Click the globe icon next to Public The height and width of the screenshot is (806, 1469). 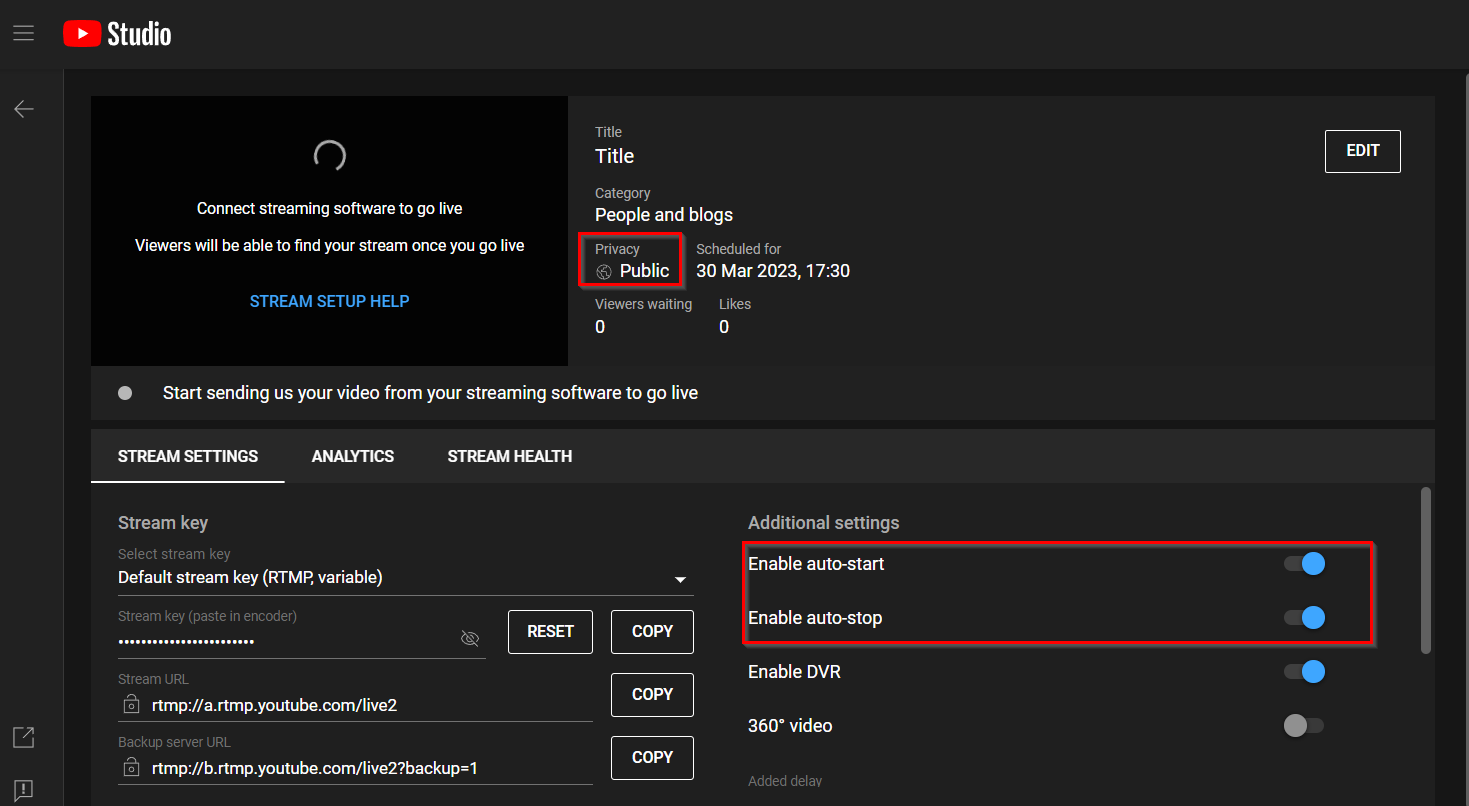(x=603, y=270)
